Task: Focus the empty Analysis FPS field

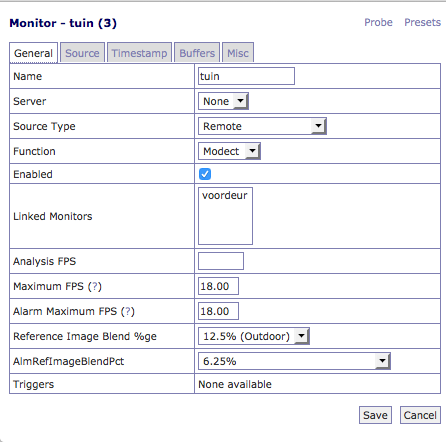Action: click(x=221, y=261)
